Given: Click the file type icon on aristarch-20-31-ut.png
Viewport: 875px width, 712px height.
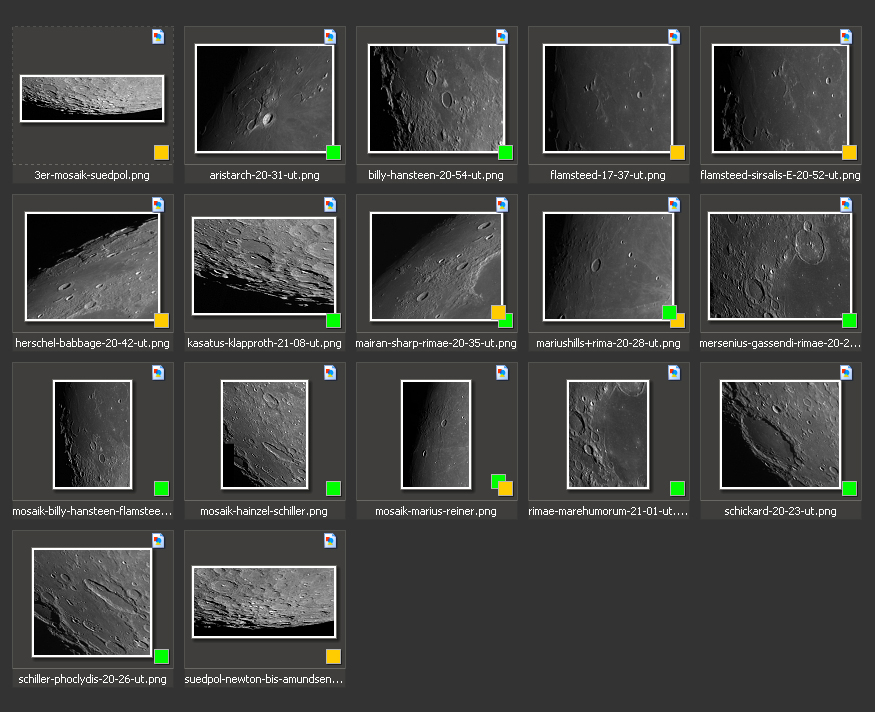Looking at the screenshot, I should 330,37.
